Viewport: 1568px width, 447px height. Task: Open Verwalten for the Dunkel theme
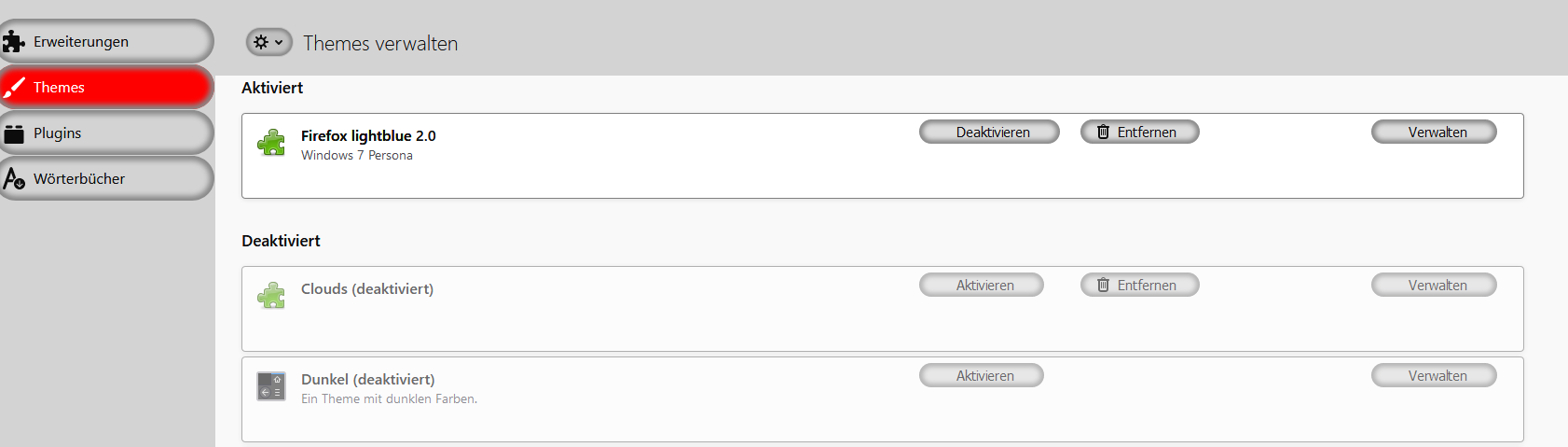pos(1434,376)
